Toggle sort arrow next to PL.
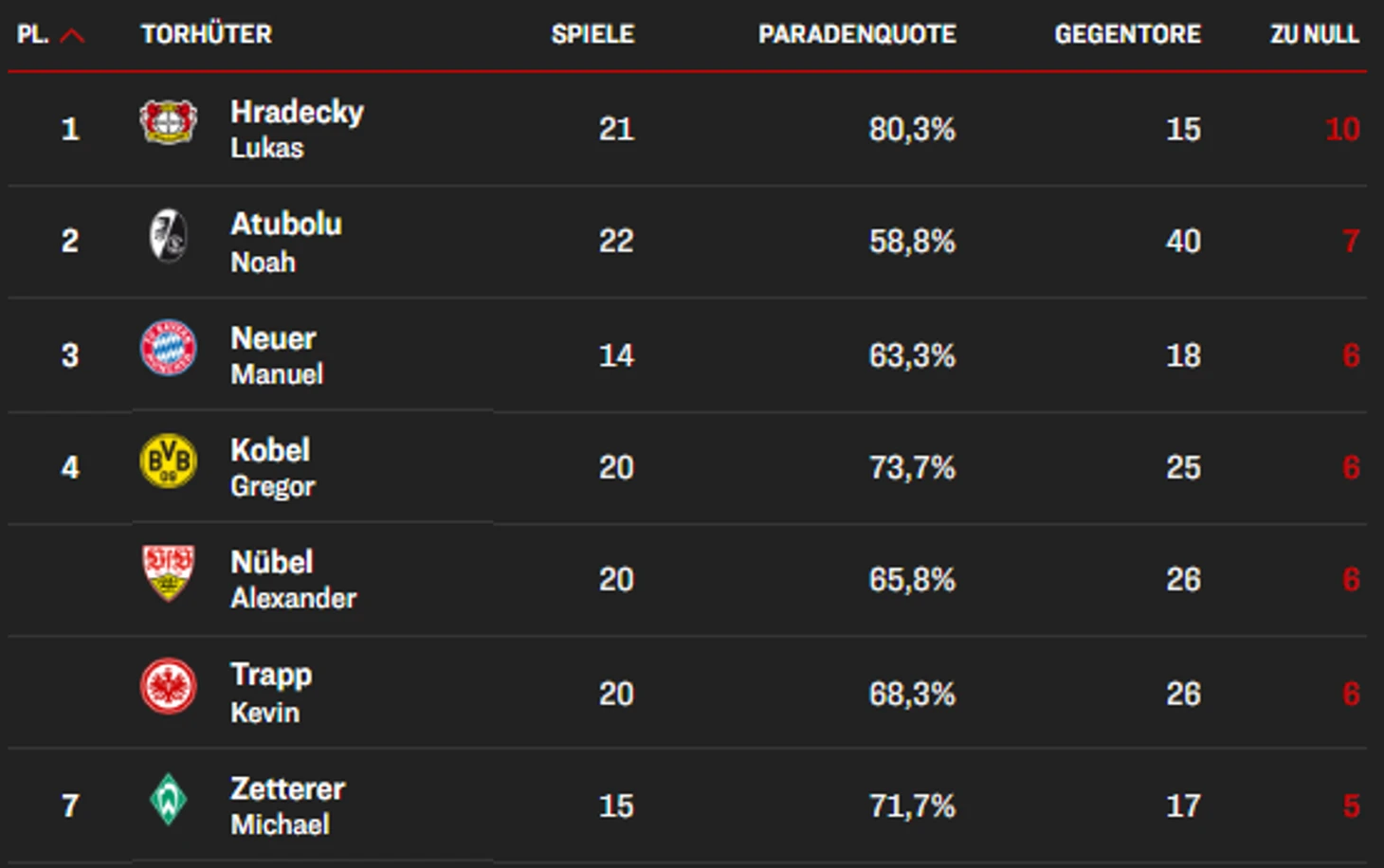 (x=72, y=36)
